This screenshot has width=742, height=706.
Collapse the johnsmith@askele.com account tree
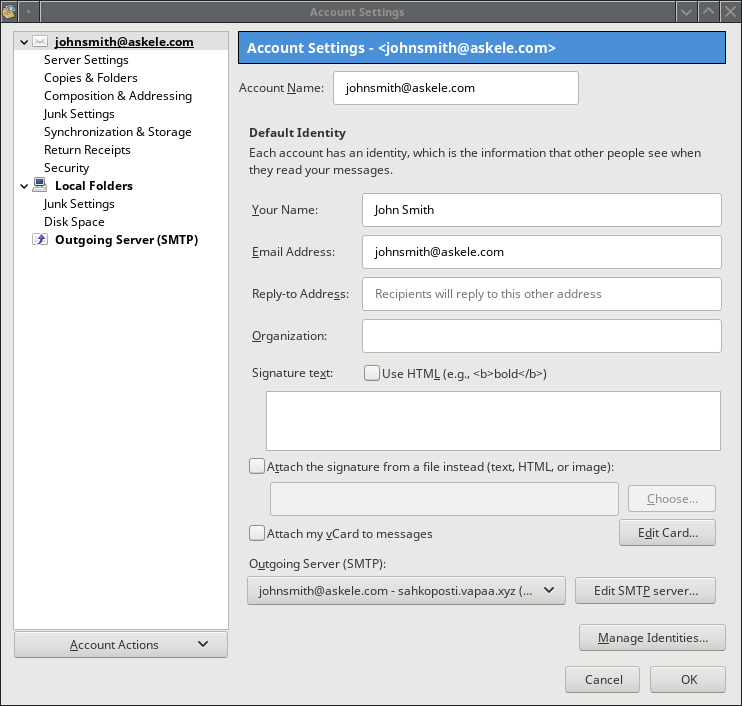click(x=24, y=42)
